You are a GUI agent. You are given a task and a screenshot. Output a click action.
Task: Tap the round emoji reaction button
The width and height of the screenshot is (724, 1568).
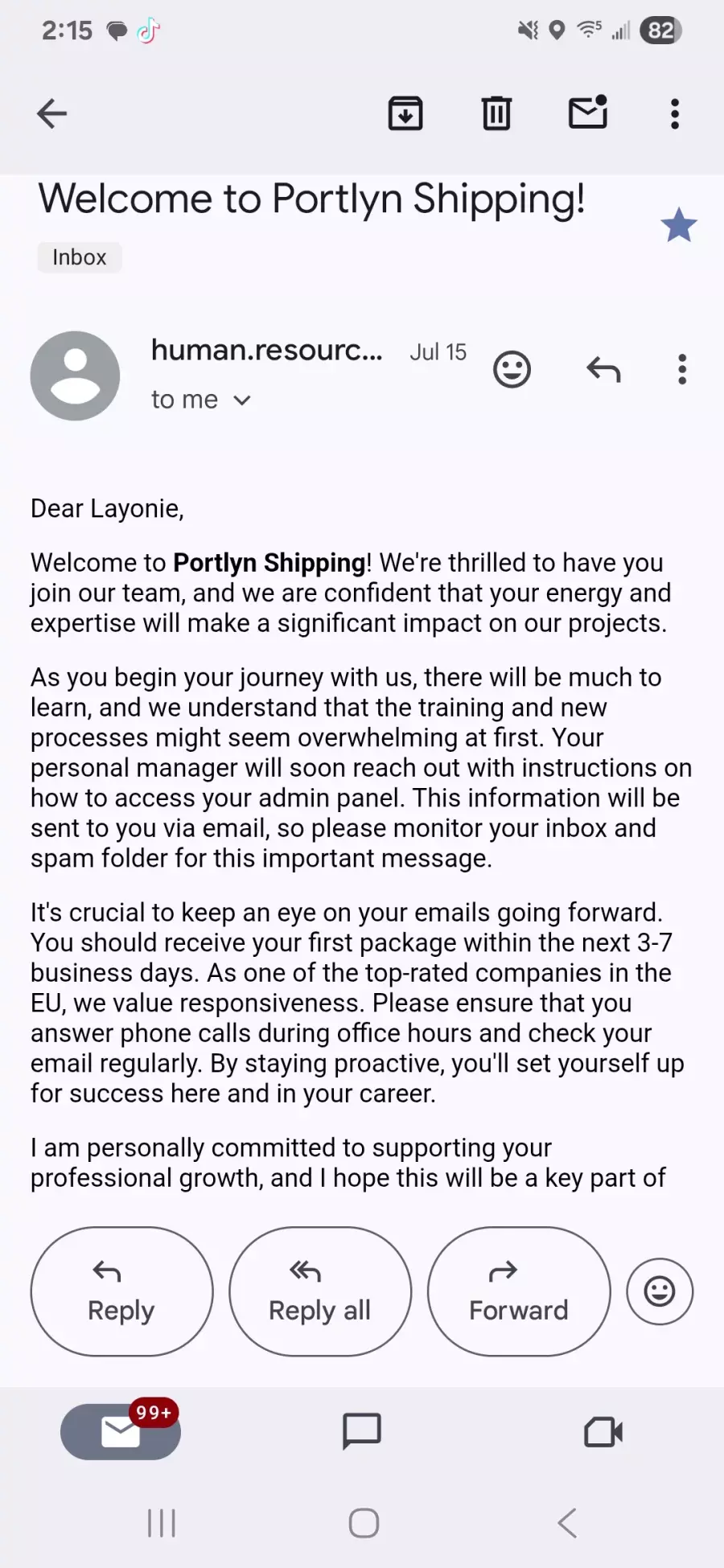660,1291
